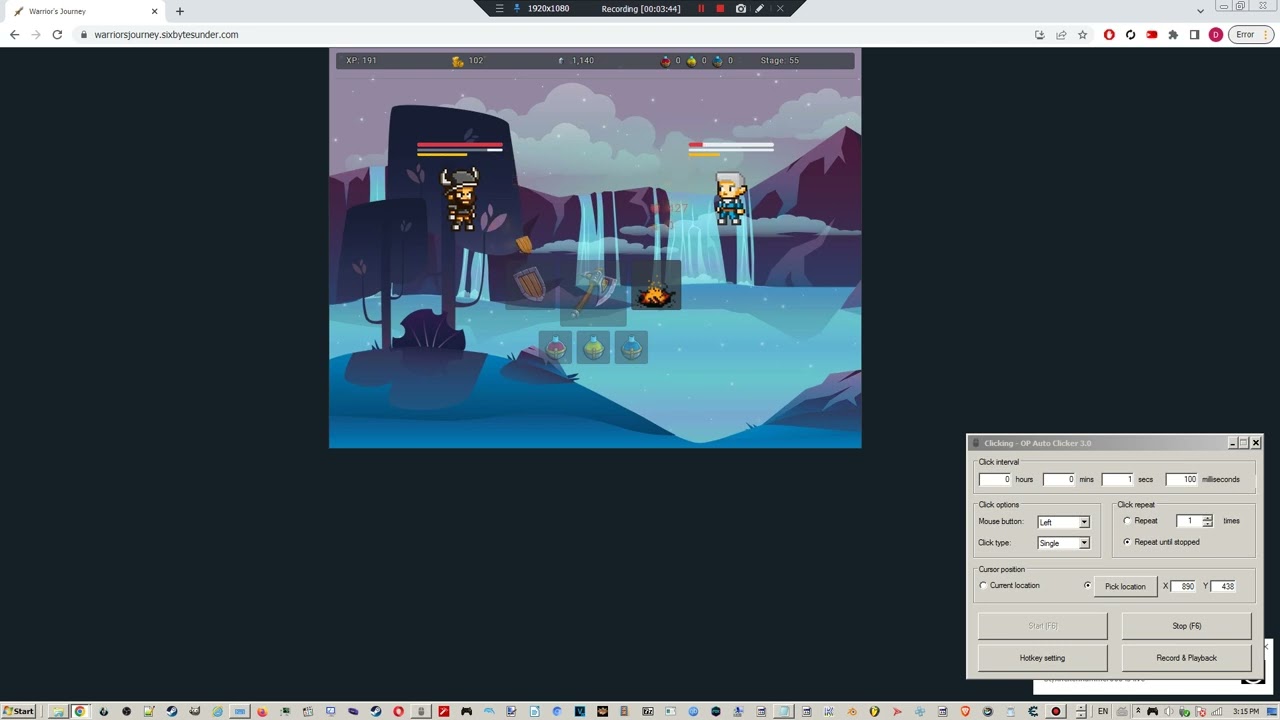1280x720 pixels.
Task: Select the shield skill icon in game
Action: pos(530,284)
